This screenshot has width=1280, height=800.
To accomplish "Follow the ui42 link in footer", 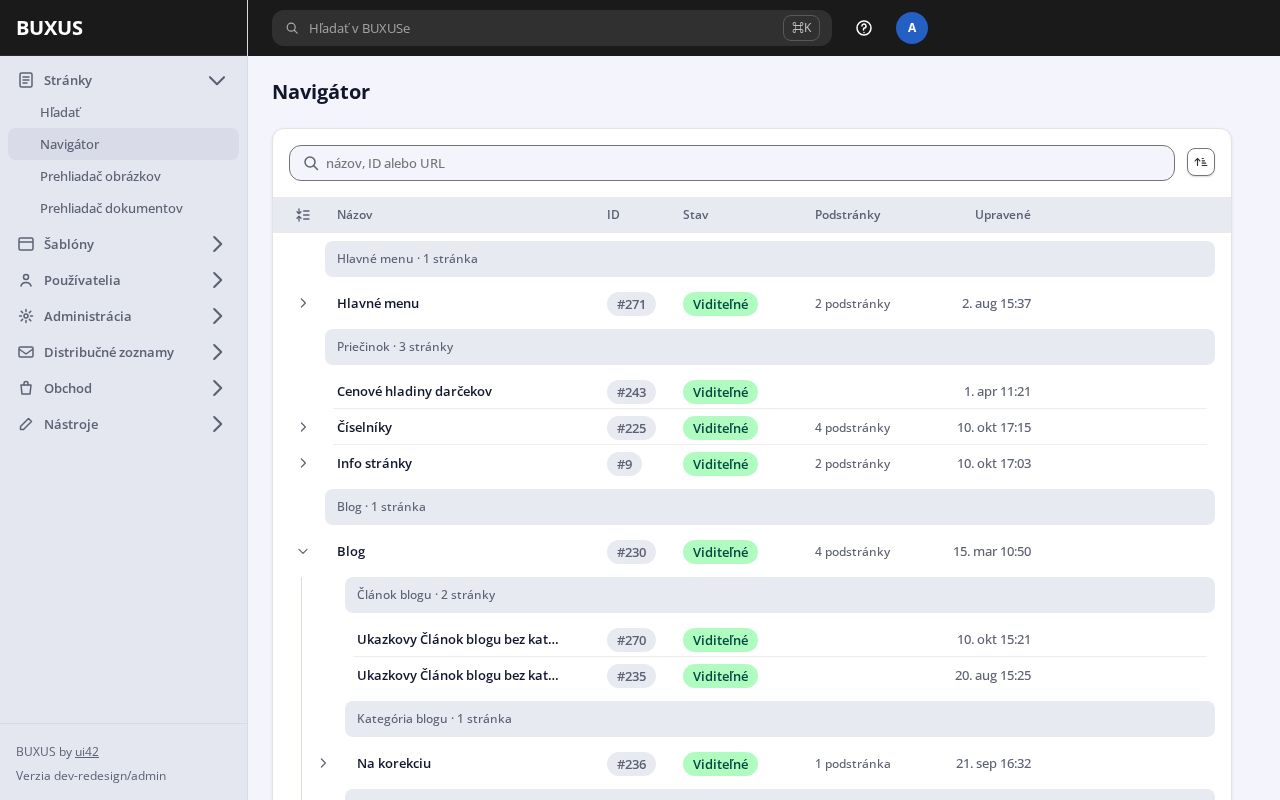I will (x=87, y=752).
